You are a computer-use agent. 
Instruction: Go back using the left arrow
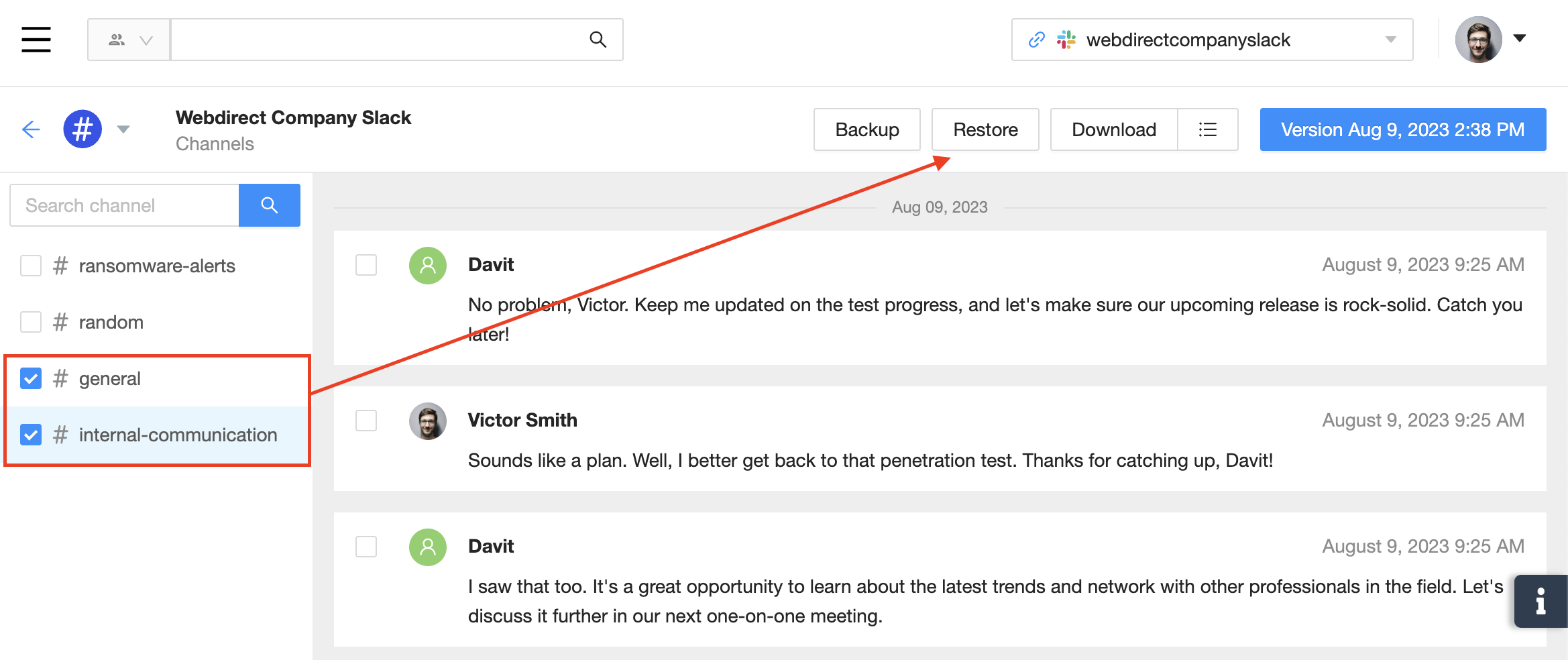point(31,129)
